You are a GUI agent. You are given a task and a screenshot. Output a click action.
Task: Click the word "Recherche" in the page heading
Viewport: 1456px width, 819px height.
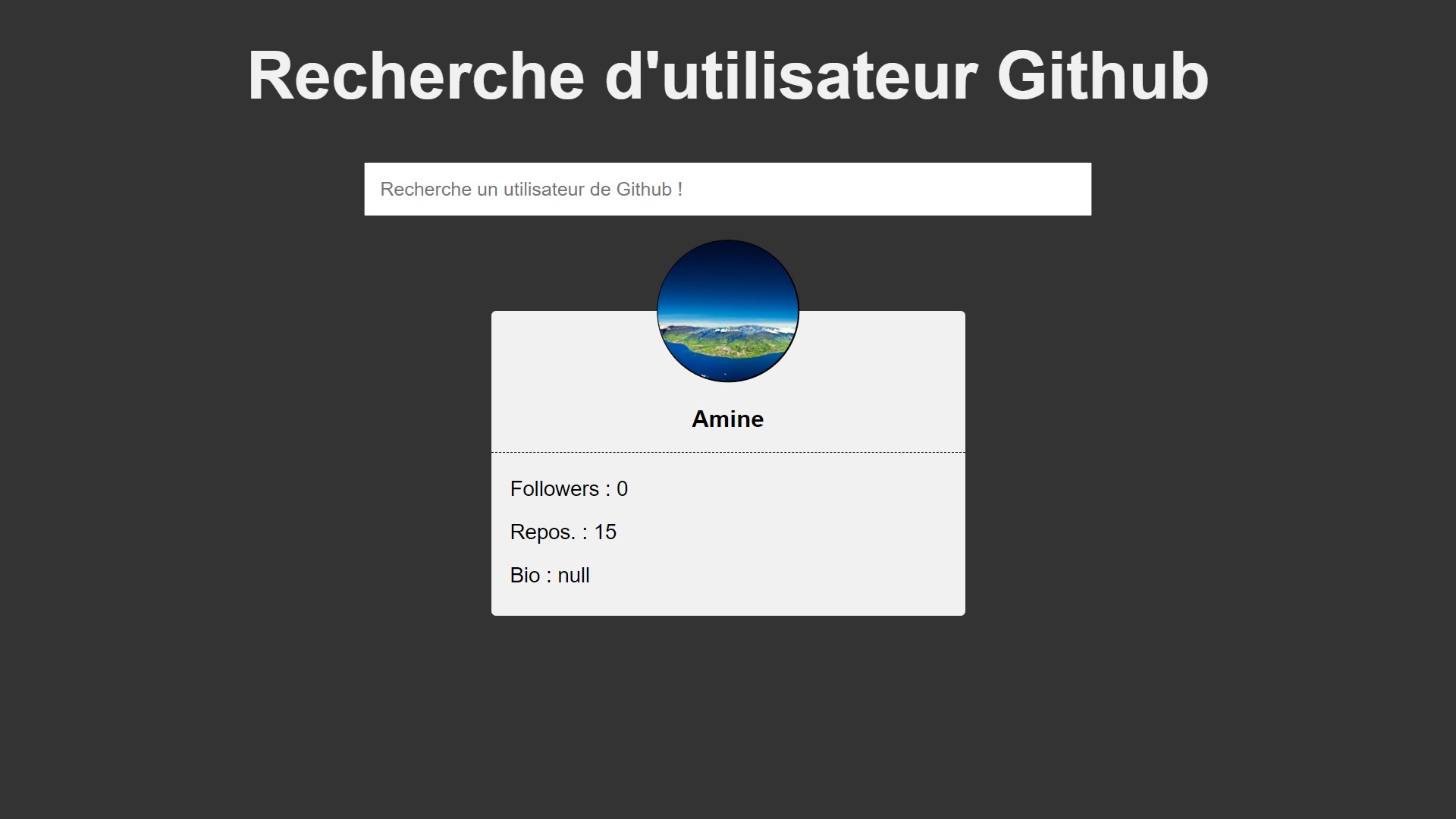[416, 76]
